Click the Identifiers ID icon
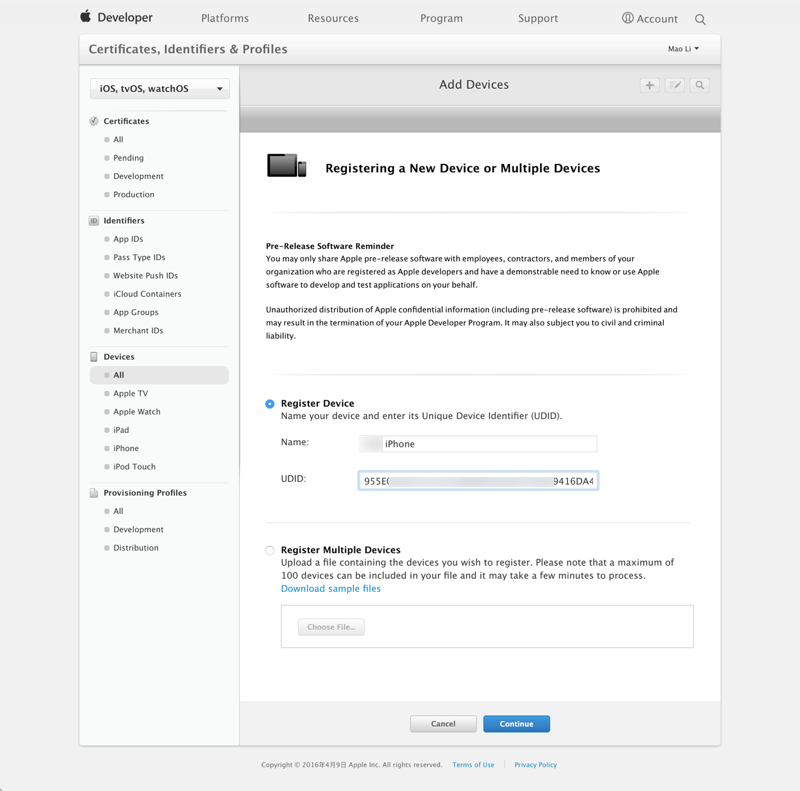This screenshot has height=791, width=800. click(x=94, y=220)
